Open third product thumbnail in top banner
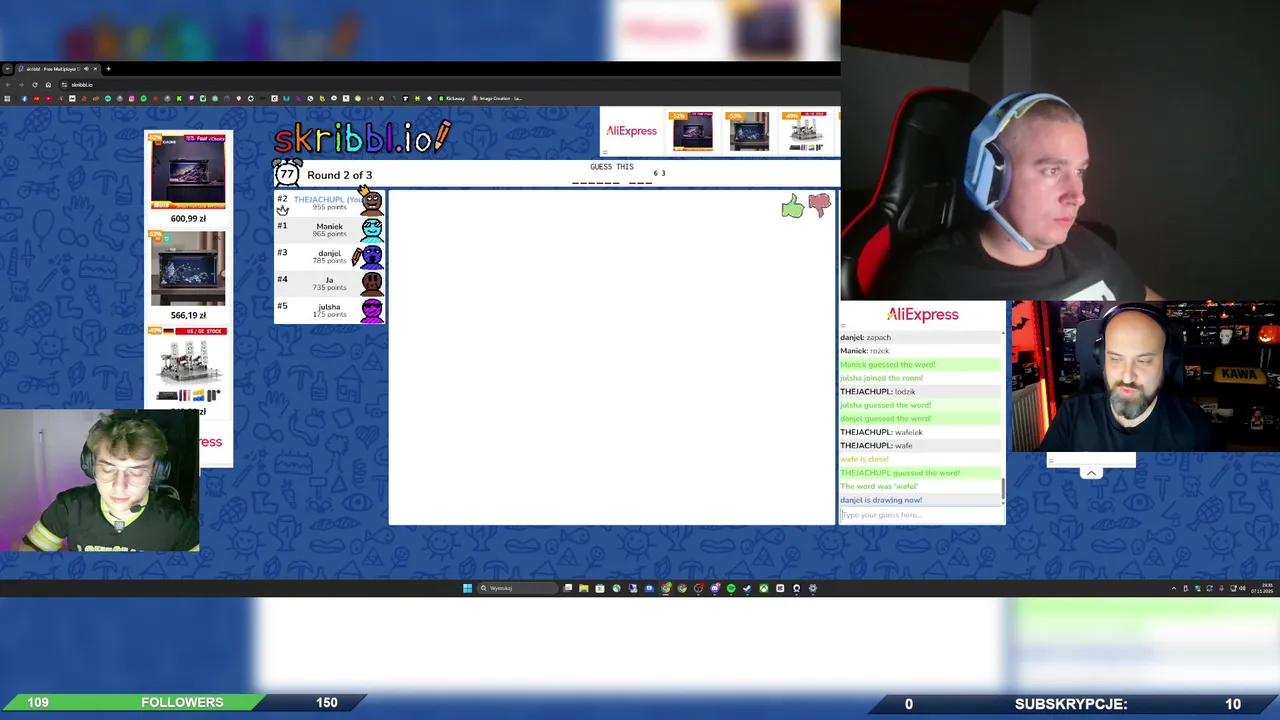The width and height of the screenshot is (1280, 720). [x=805, y=131]
